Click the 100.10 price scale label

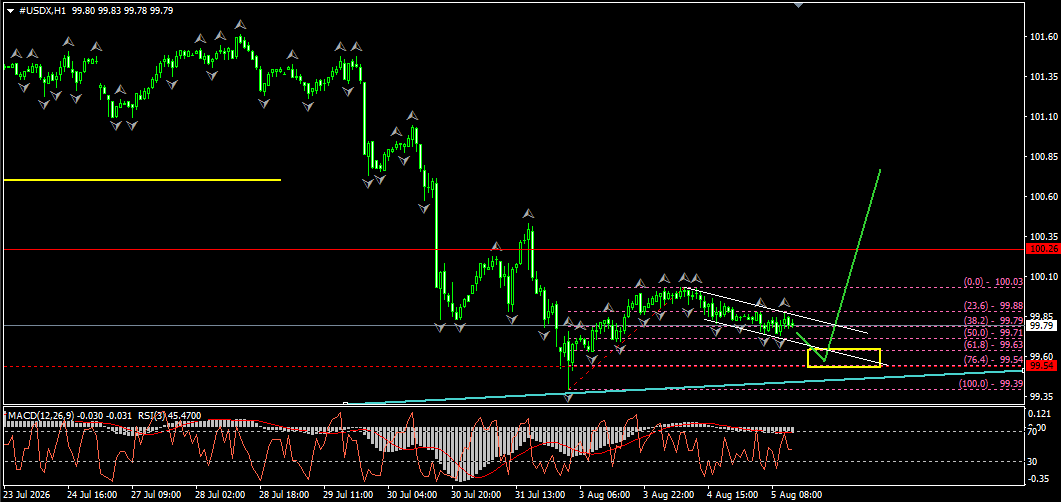point(1042,277)
